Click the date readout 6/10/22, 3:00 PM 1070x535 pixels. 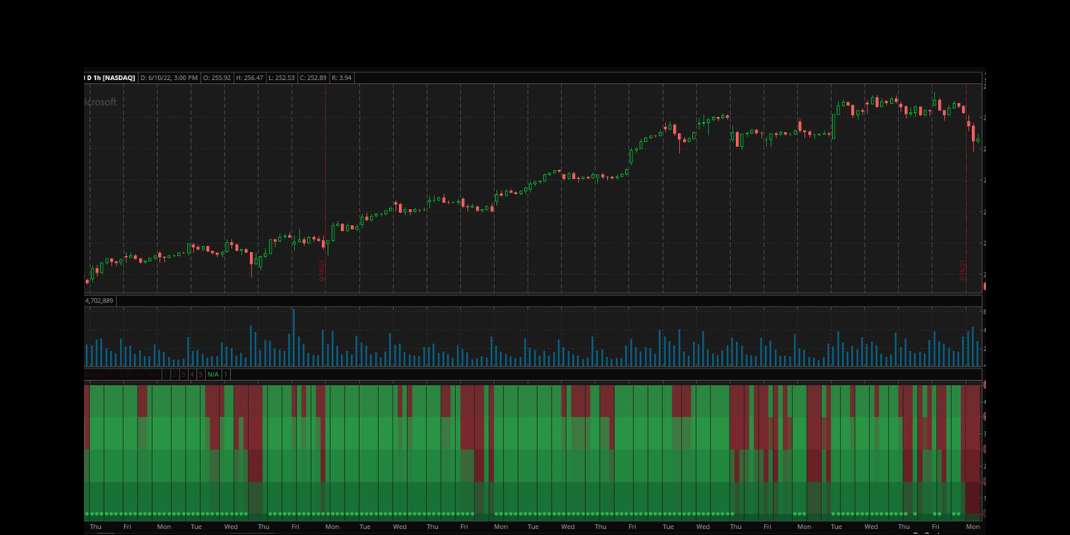[x=169, y=78]
